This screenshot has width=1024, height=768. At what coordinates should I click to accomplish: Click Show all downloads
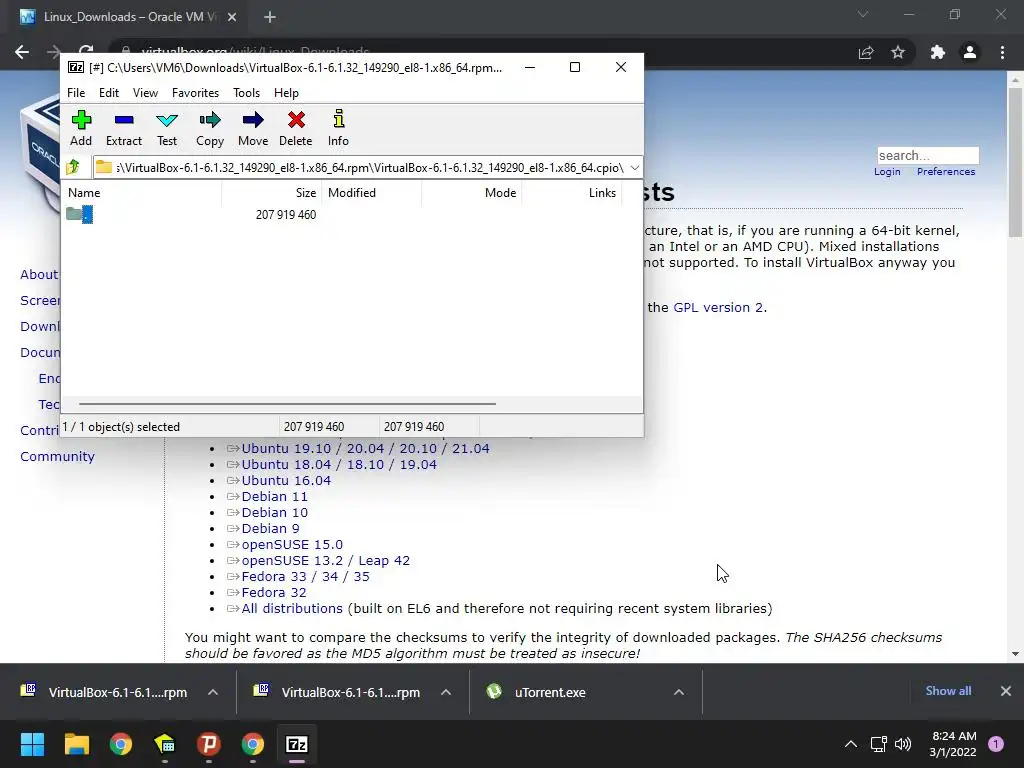(948, 691)
